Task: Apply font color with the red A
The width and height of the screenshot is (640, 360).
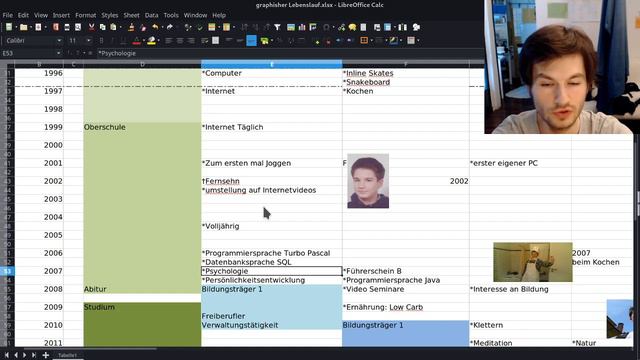Action: point(137,40)
